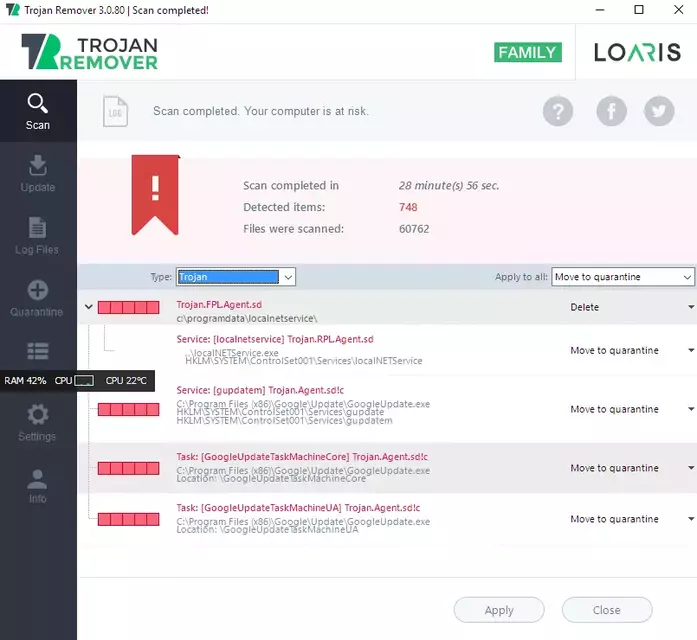Click the CPU 22°C temperature readout
The height and width of the screenshot is (640, 697).
(x=126, y=381)
